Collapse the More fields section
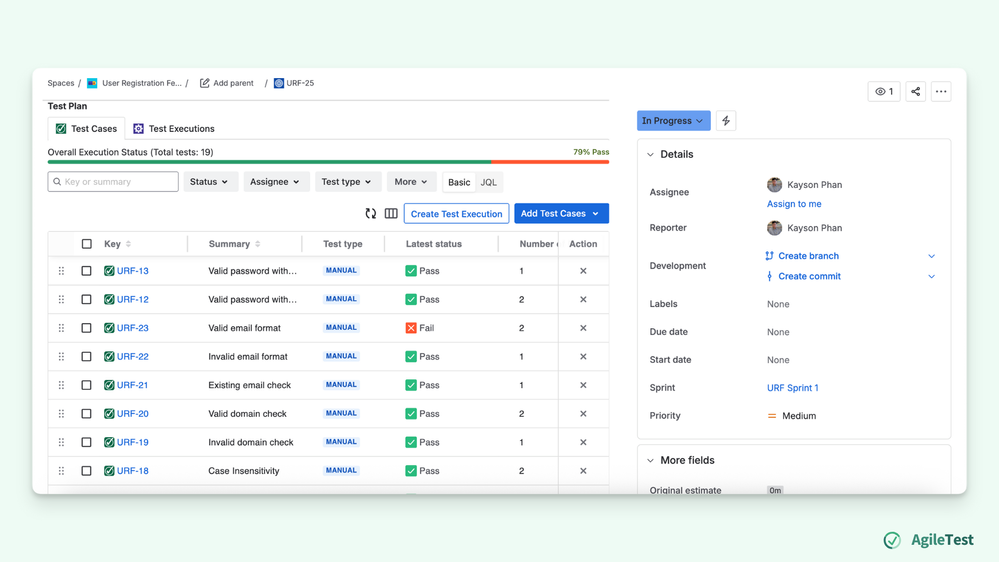This screenshot has height=562, width=999. pyautogui.click(x=650, y=460)
